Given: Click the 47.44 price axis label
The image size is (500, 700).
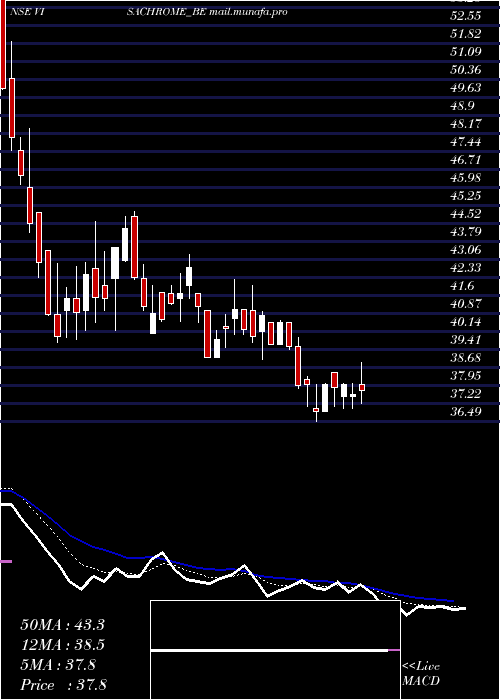Looking at the screenshot, I should click(464, 142).
